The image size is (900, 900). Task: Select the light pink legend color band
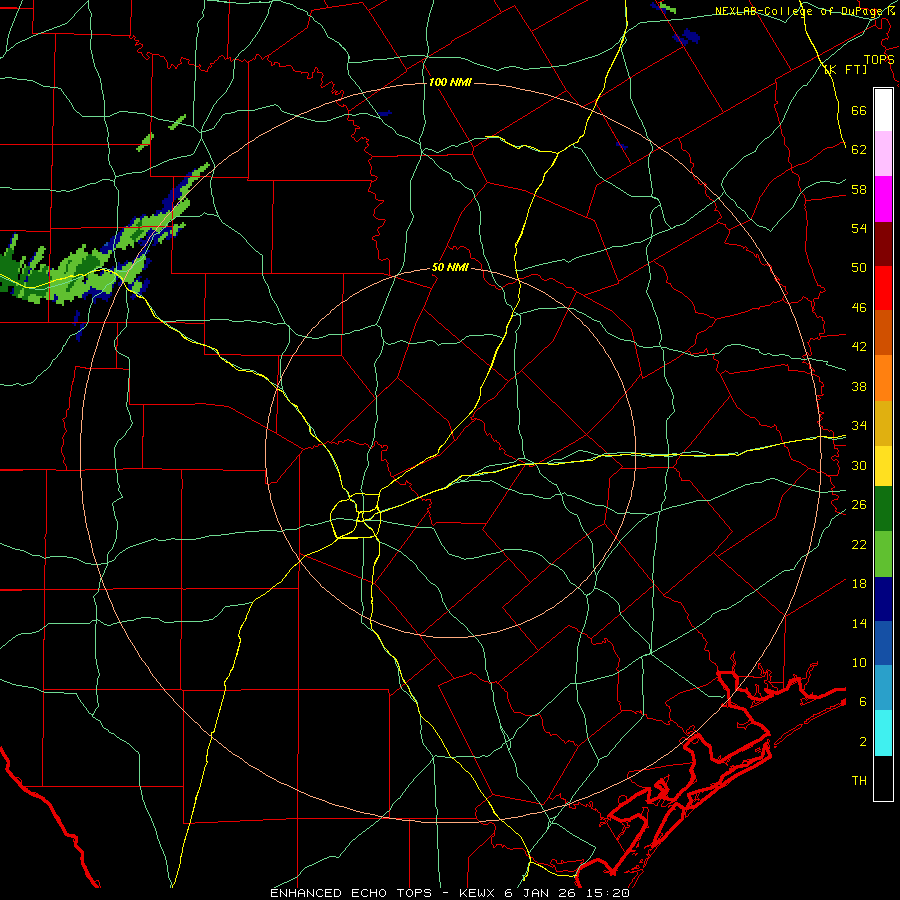(883, 153)
